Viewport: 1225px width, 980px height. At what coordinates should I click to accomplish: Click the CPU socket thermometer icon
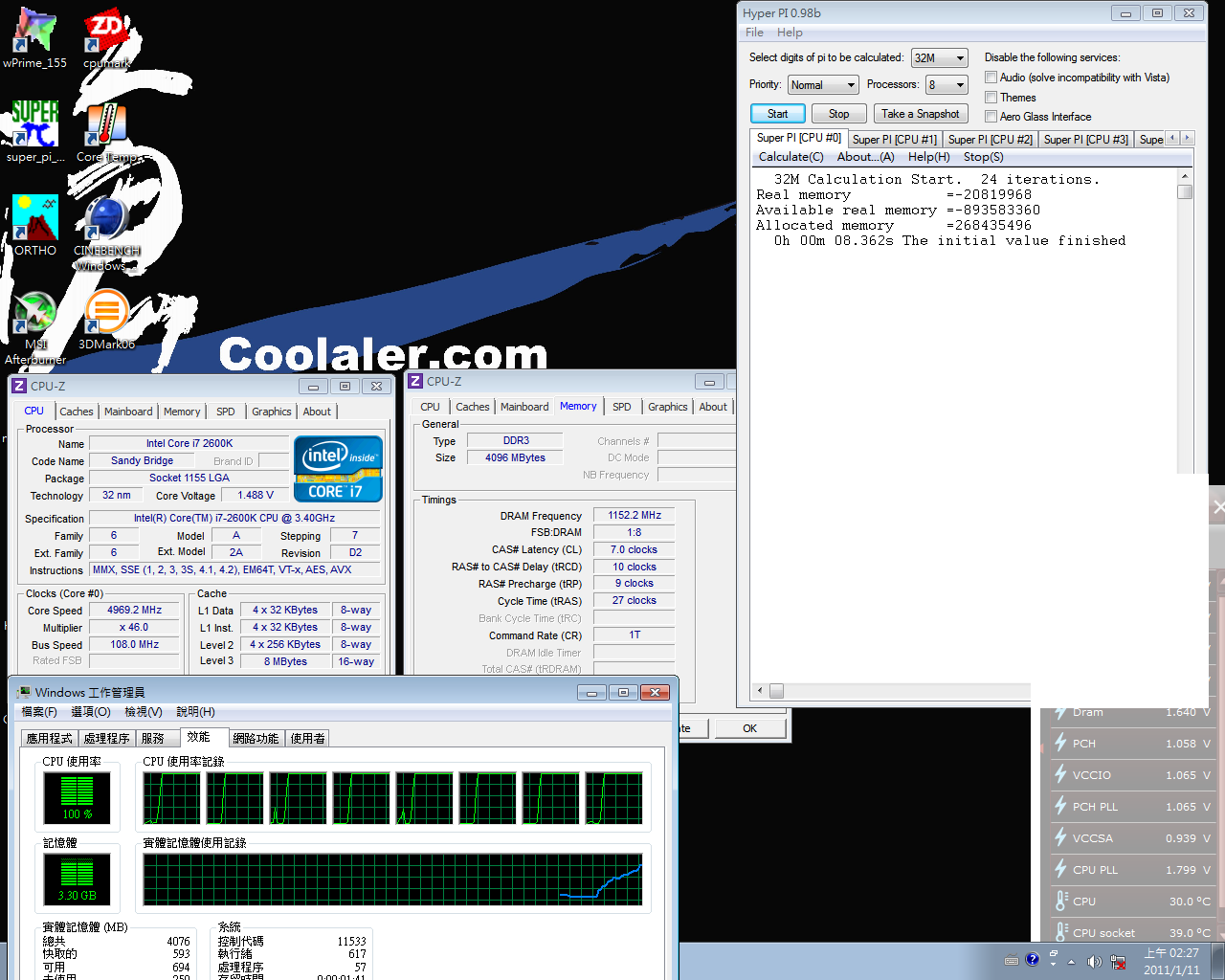tap(1060, 931)
